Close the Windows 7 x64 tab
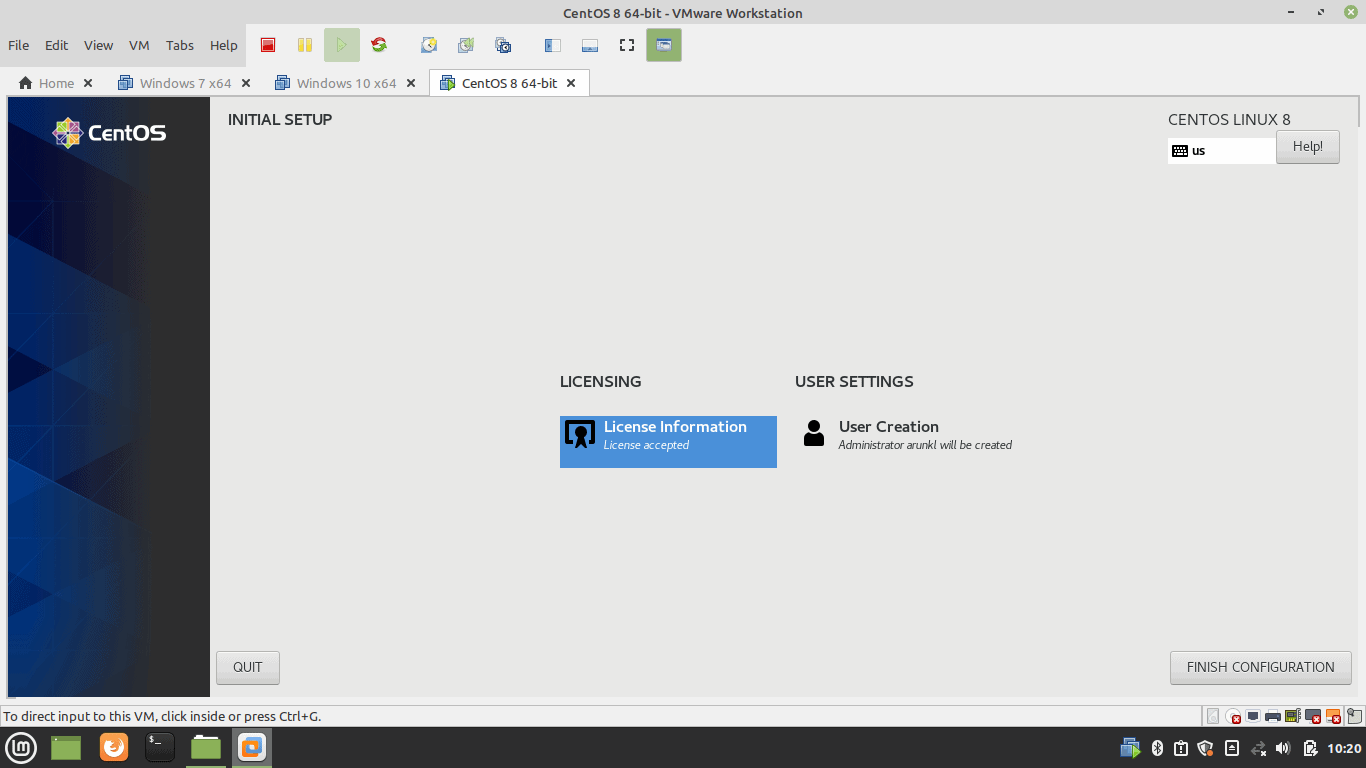 246,83
